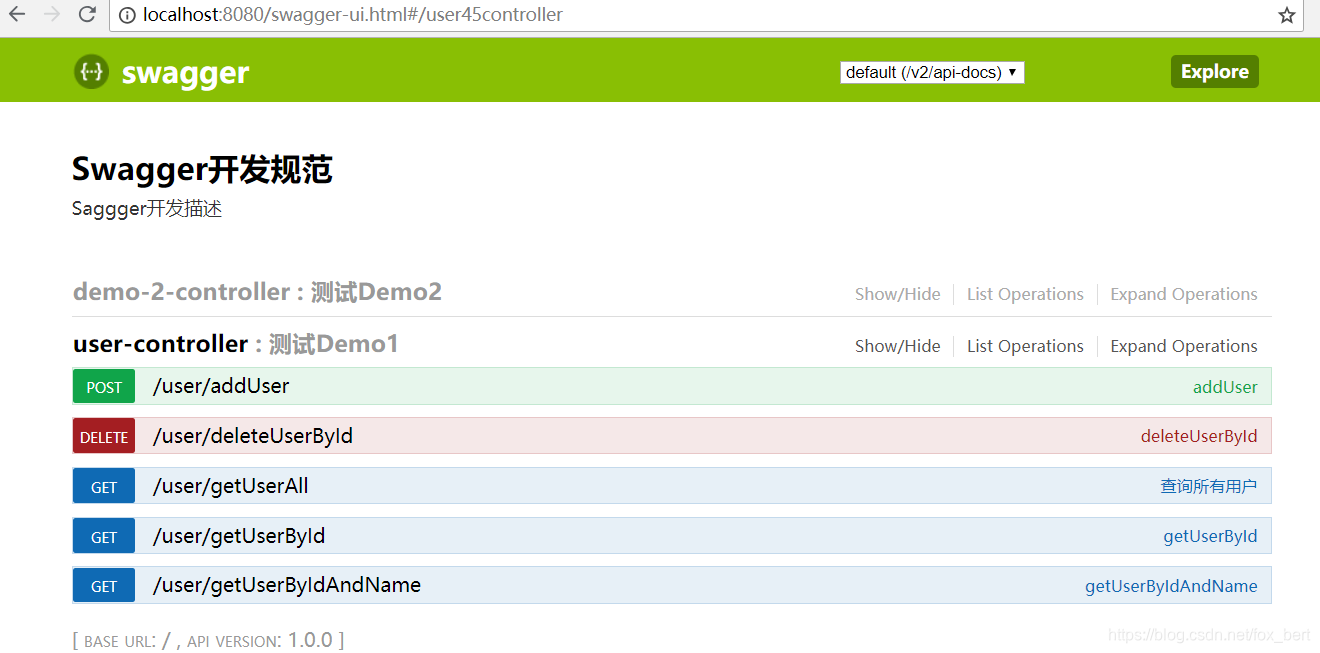
Task: Click Show/Hide for user-controller
Action: coord(898,346)
